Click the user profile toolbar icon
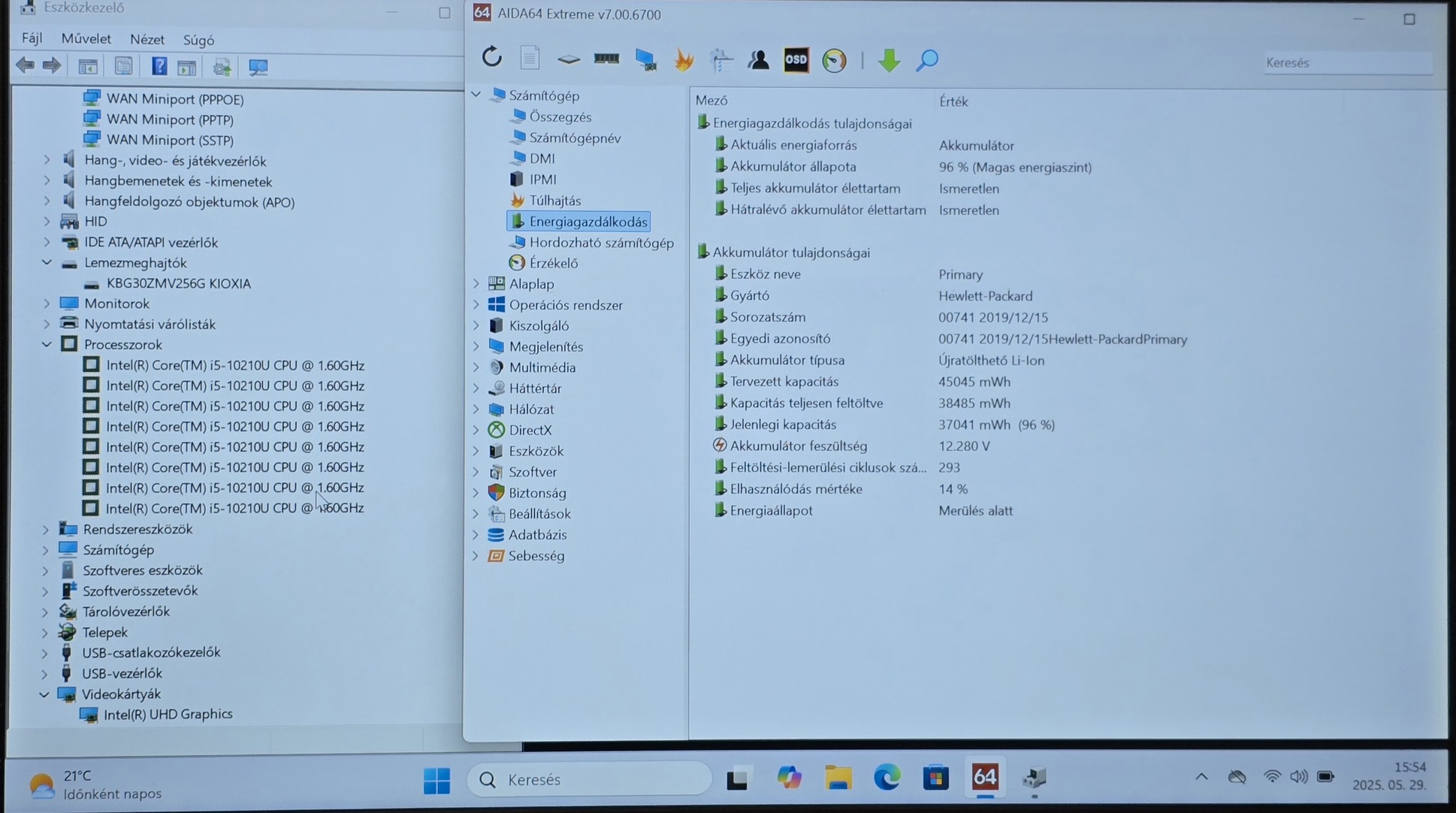 (x=758, y=60)
